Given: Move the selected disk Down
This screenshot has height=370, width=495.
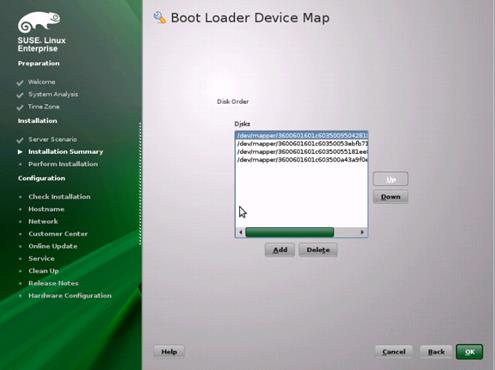Looking at the screenshot, I should (x=390, y=197).
